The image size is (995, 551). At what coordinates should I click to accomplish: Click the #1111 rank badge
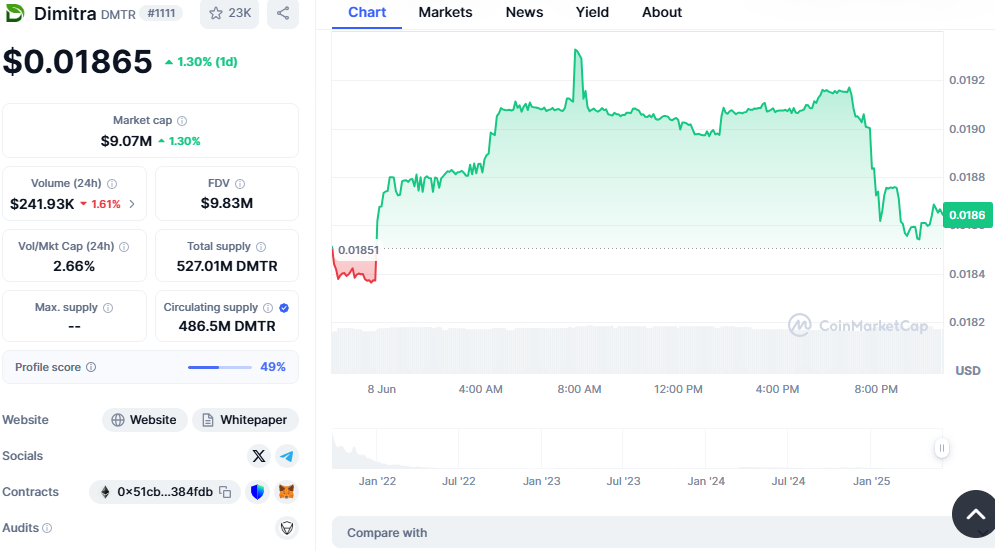click(x=161, y=13)
